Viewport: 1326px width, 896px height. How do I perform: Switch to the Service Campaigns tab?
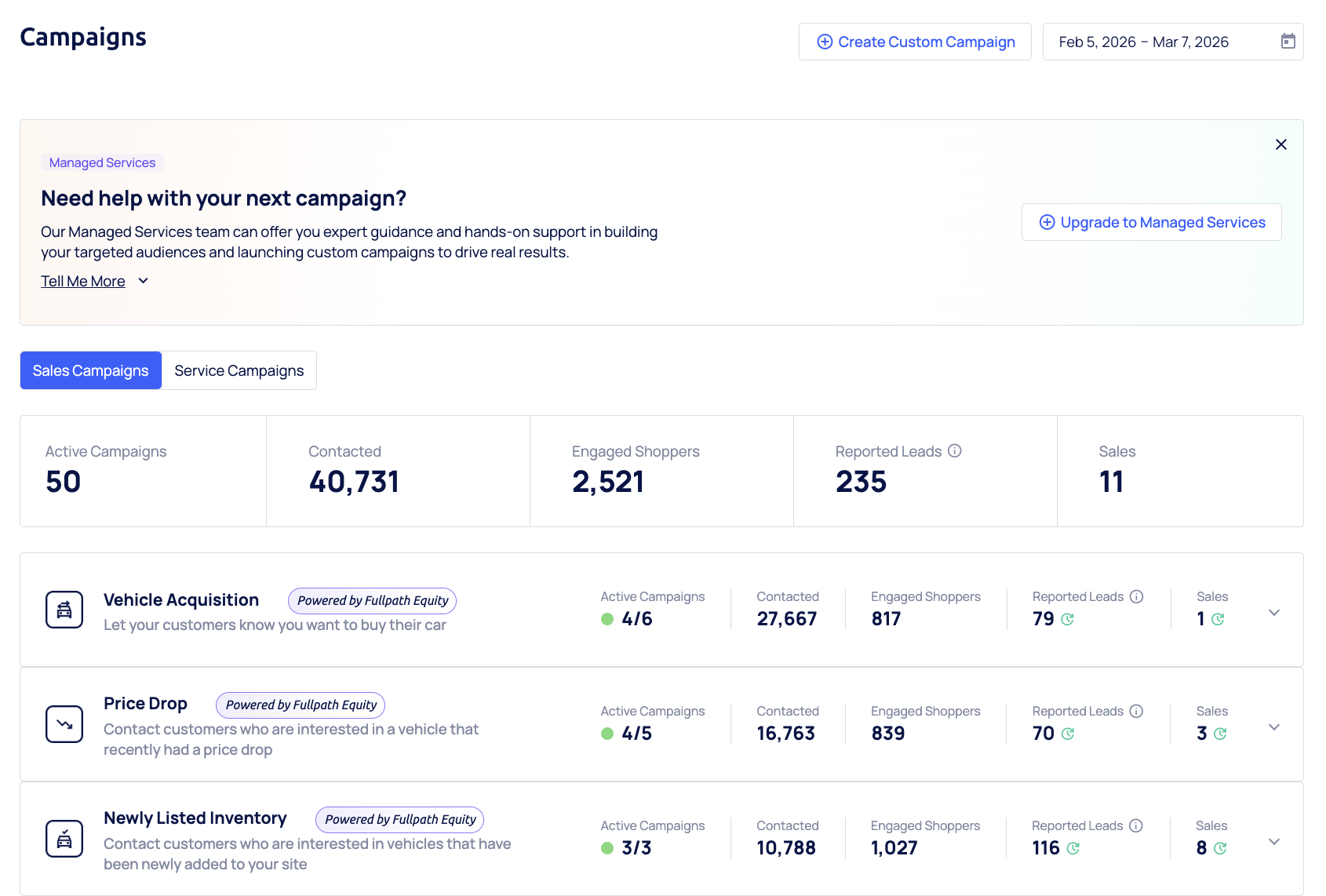click(x=239, y=370)
